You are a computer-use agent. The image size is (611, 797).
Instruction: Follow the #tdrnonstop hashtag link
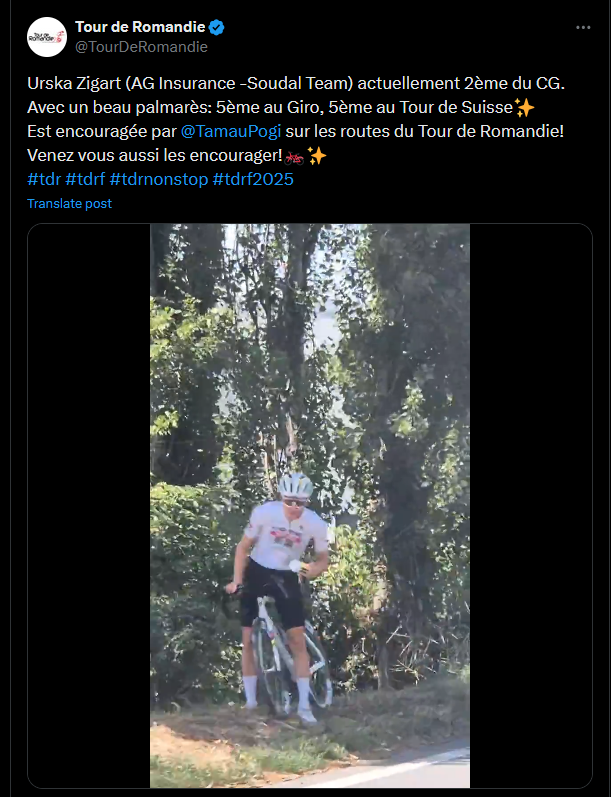tap(159, 179)
